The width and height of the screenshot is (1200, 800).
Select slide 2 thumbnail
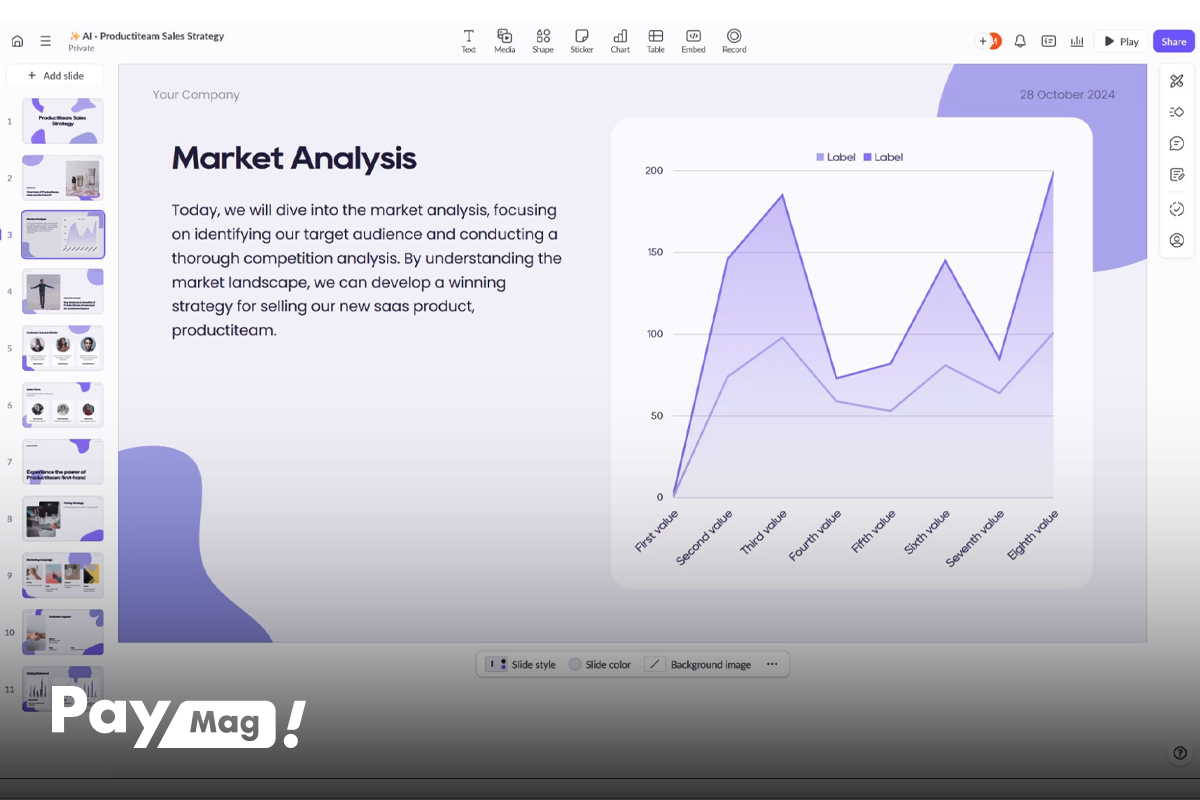pyautogui.click(x=63, y=178)
